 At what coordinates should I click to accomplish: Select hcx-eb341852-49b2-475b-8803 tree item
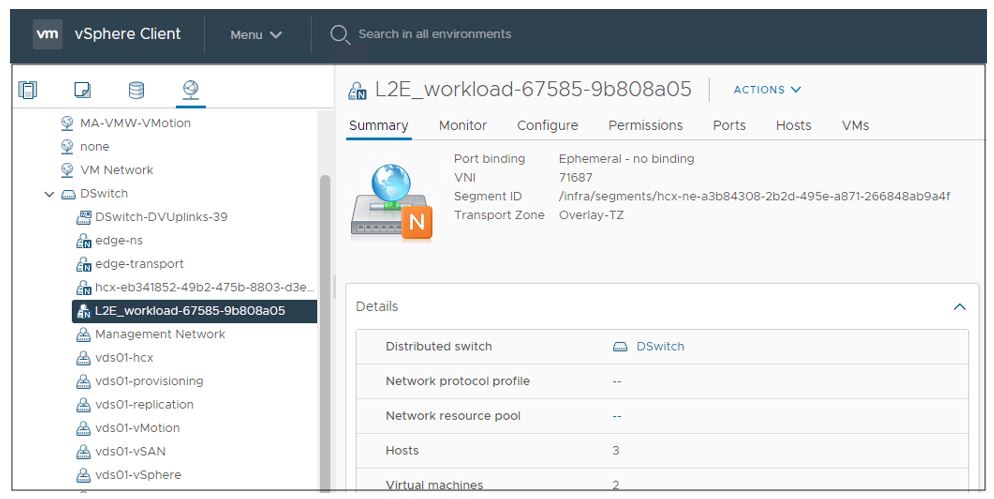click(204, 288)
